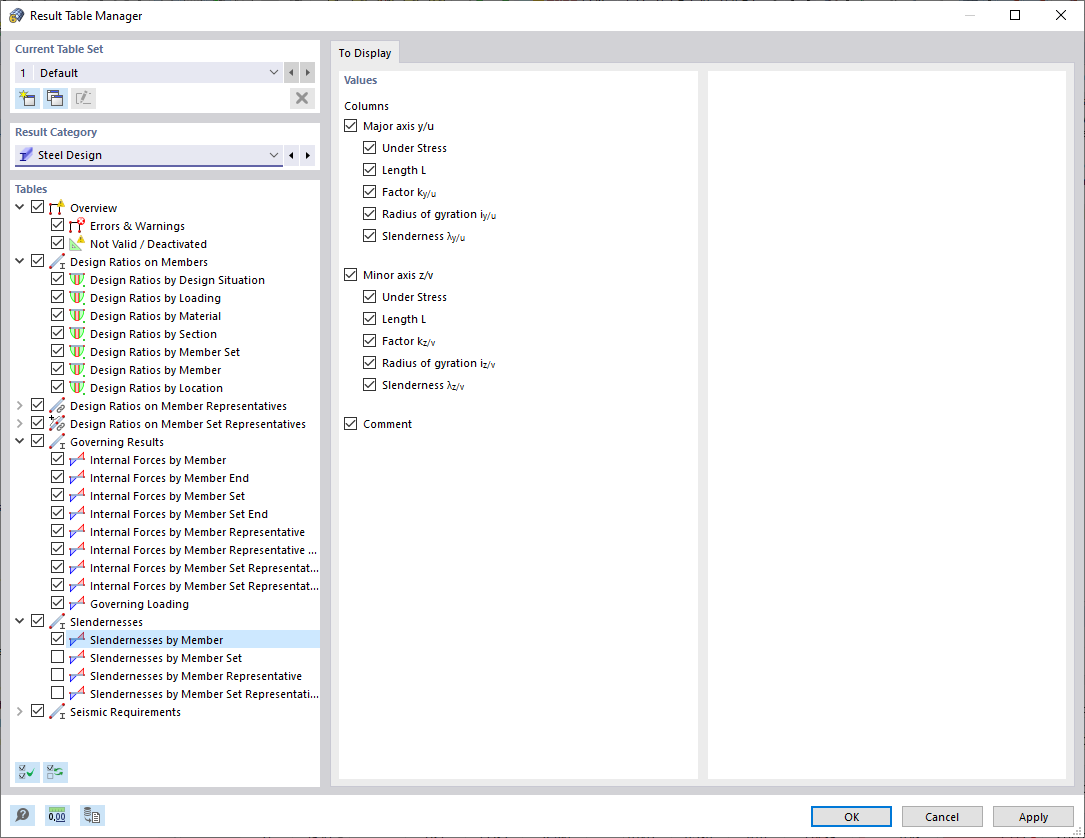Expand the Seismic Requirements node
This screenshot has height=838, width=1085.
pos(19,711)
